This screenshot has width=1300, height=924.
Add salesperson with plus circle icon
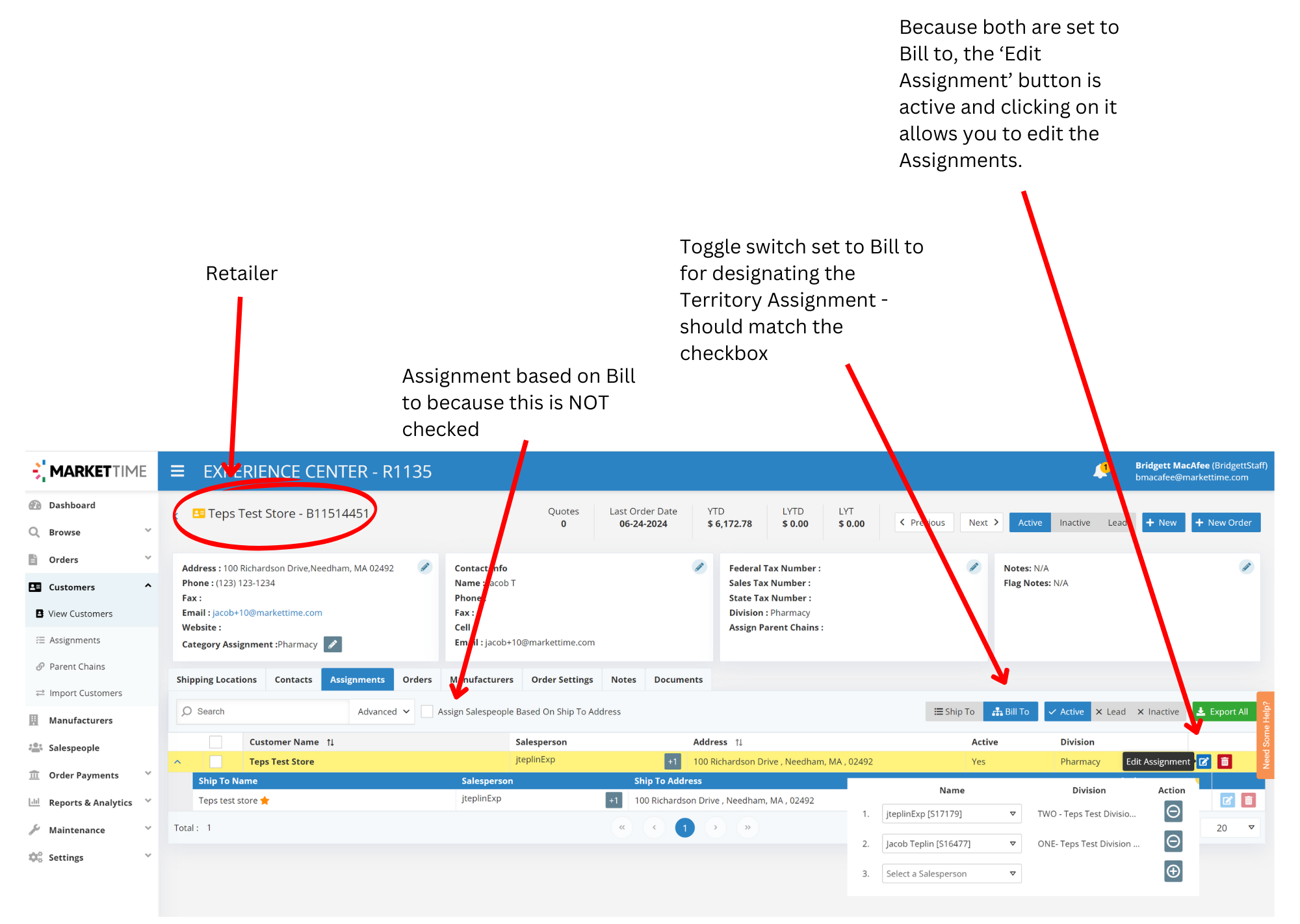coord(1173,871)
